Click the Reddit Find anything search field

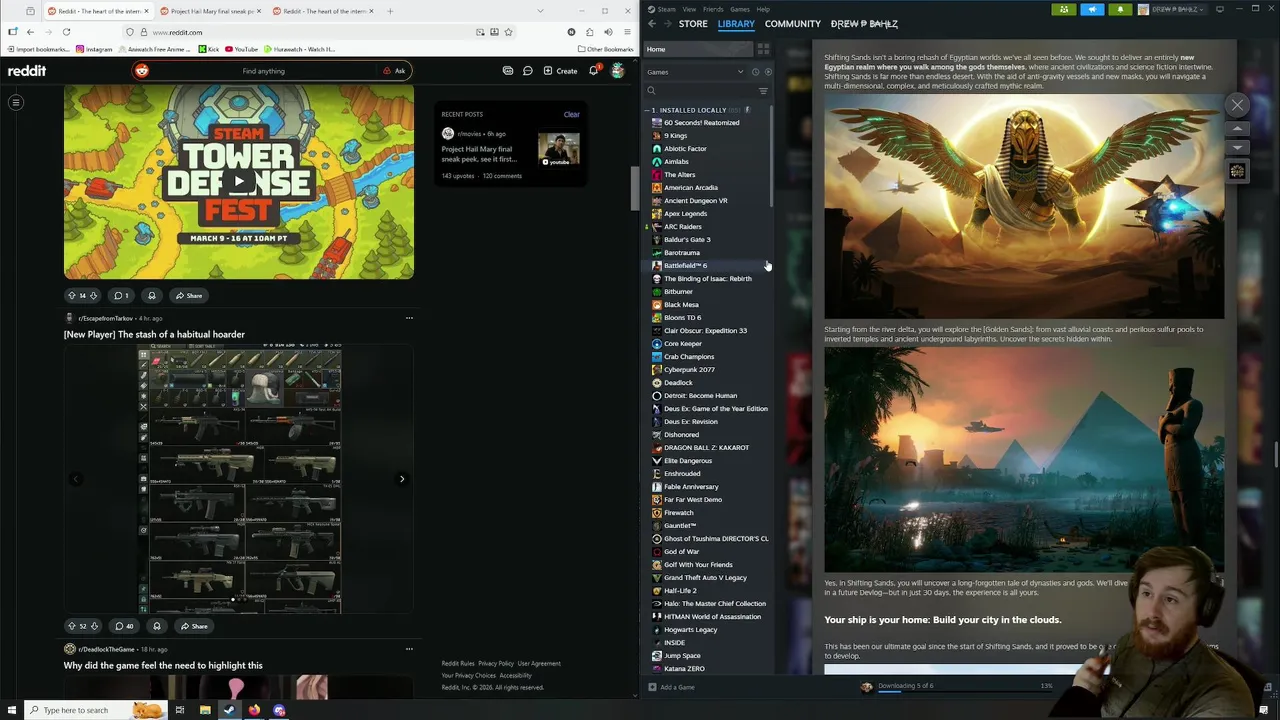pos(263,71)
